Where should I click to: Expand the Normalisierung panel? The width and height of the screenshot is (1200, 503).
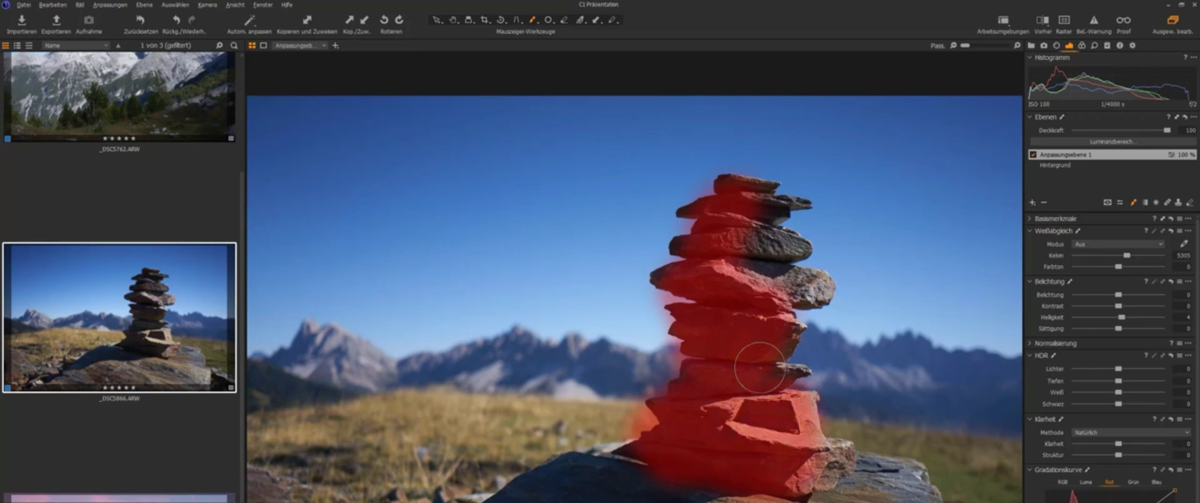click(x=1030, y=343)
